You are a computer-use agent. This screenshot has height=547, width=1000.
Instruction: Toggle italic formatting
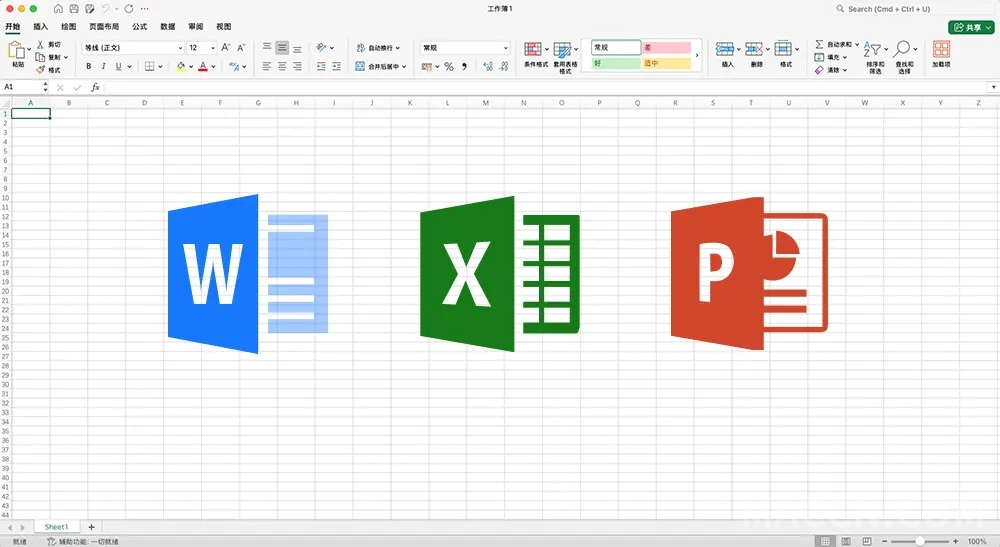click(103, 67)
